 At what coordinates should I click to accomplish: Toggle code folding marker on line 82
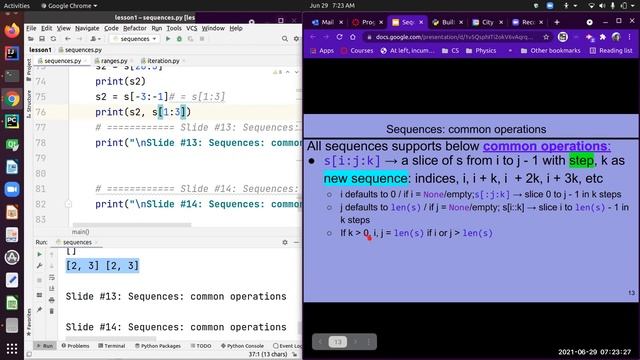[x=69, y=204]
